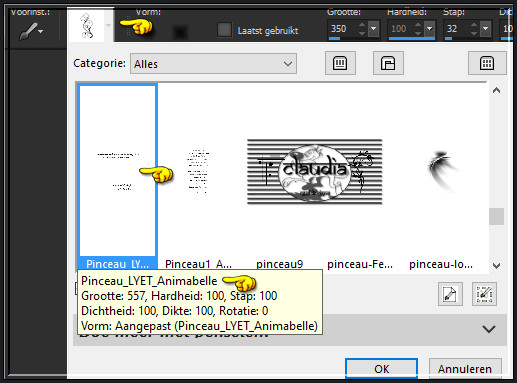The height and width of the screenshot is (383, 517).
Task: Switch to grid thumbnails view
Action: tap(487, 63)
